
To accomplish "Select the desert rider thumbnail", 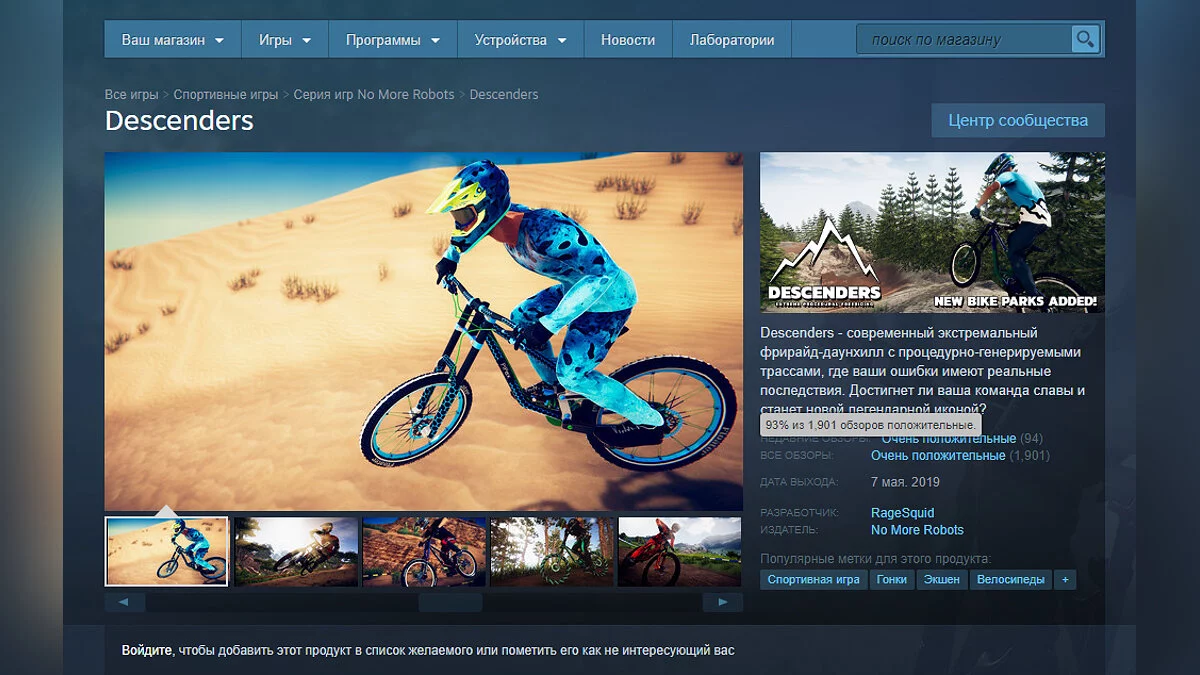I will (166, 551).
